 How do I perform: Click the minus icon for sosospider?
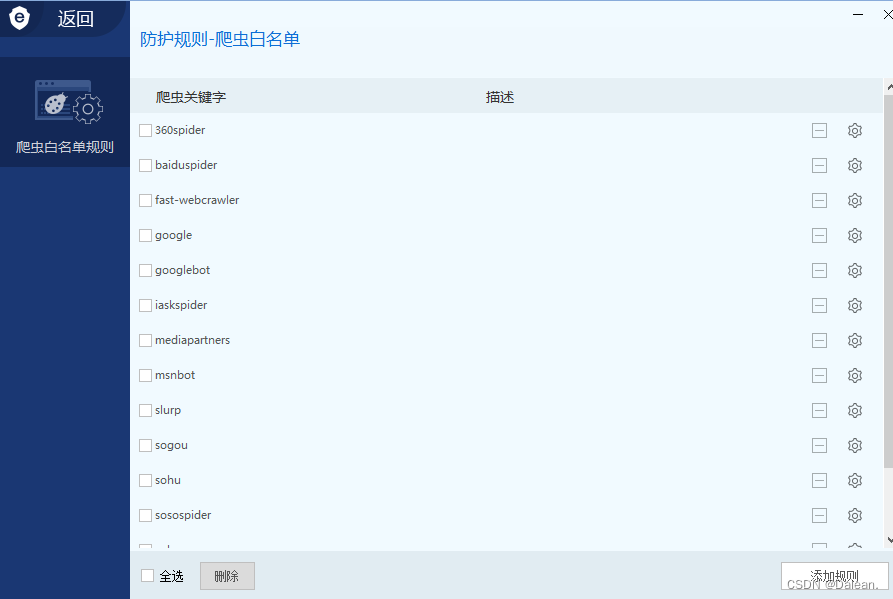tap(819, 516)
